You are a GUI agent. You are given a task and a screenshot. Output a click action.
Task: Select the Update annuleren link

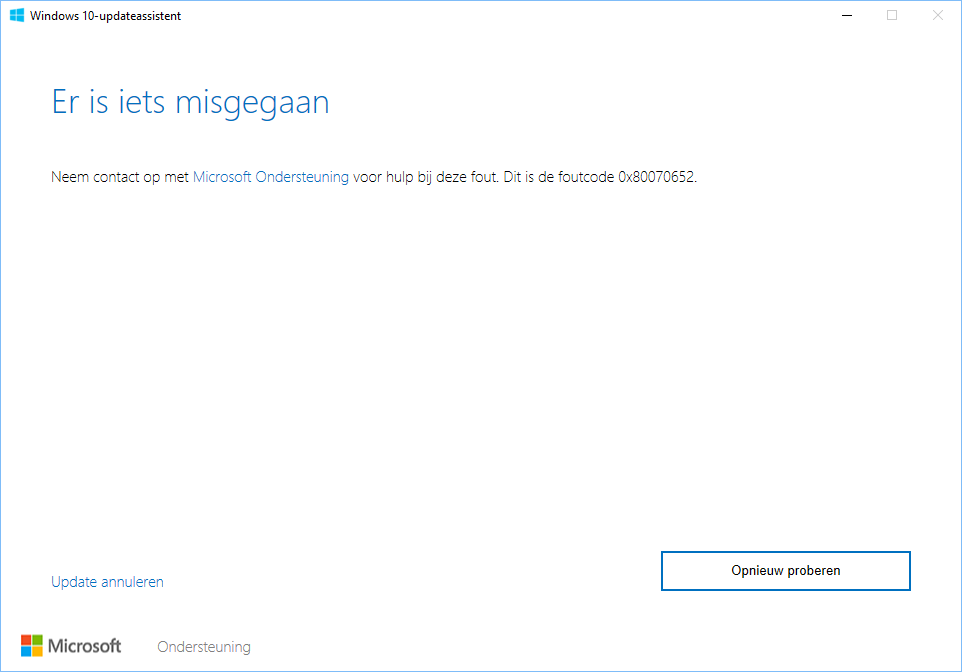click(x=107, y=582)
